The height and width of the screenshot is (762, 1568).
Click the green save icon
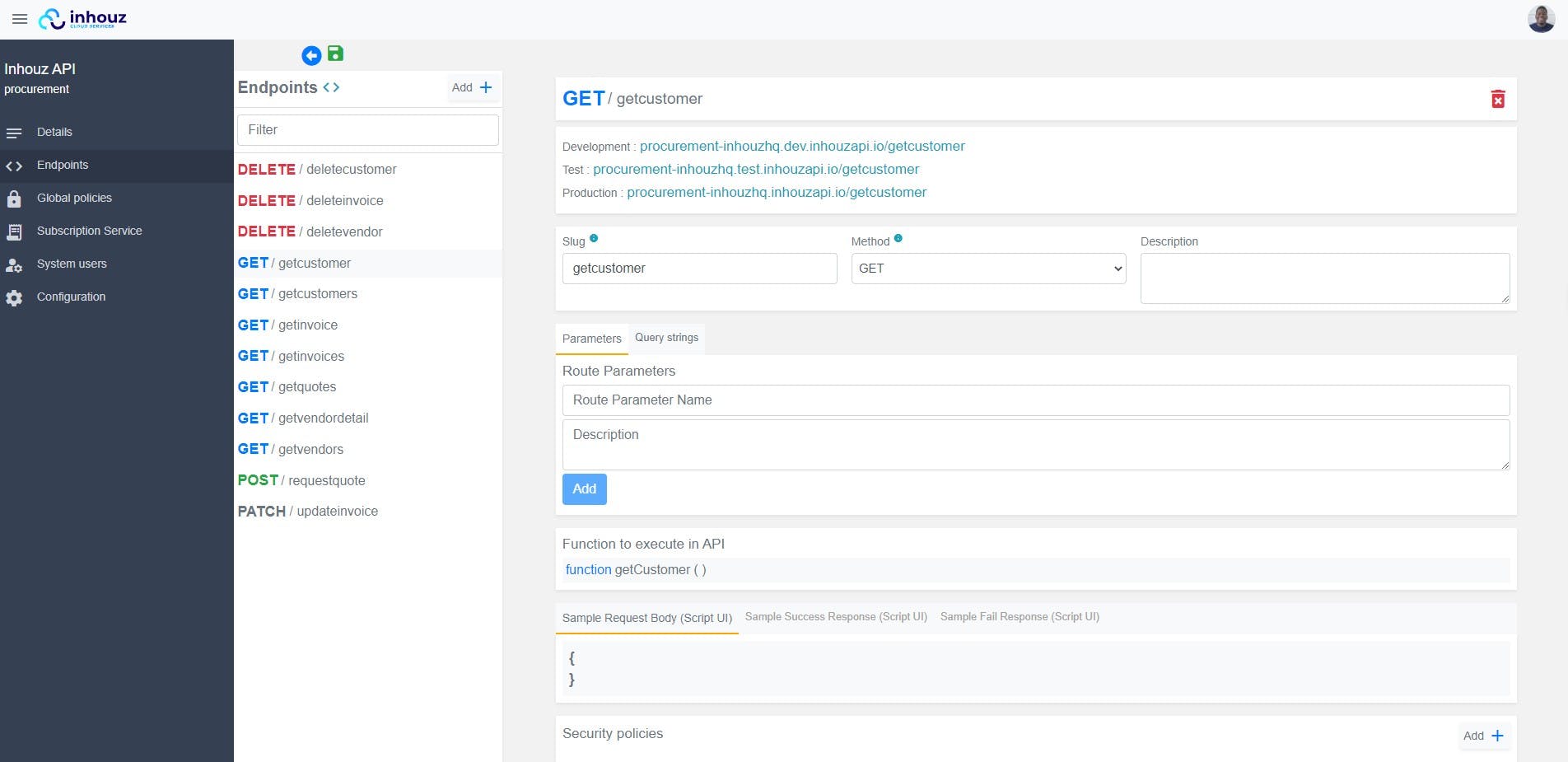click(335, 54)
